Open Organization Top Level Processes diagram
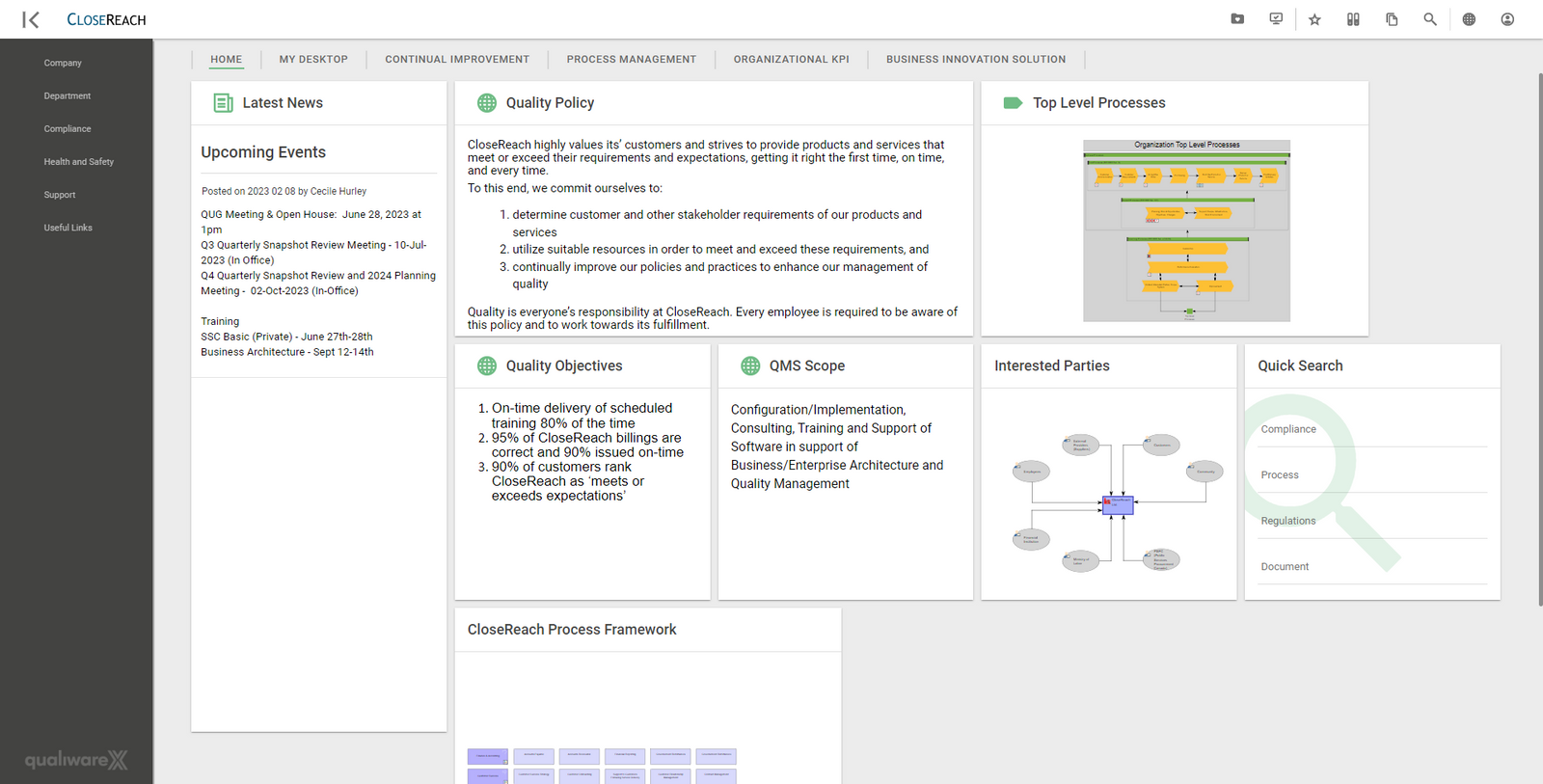This screenshot has width=1543, height=784. click(x=1186, y=231)
